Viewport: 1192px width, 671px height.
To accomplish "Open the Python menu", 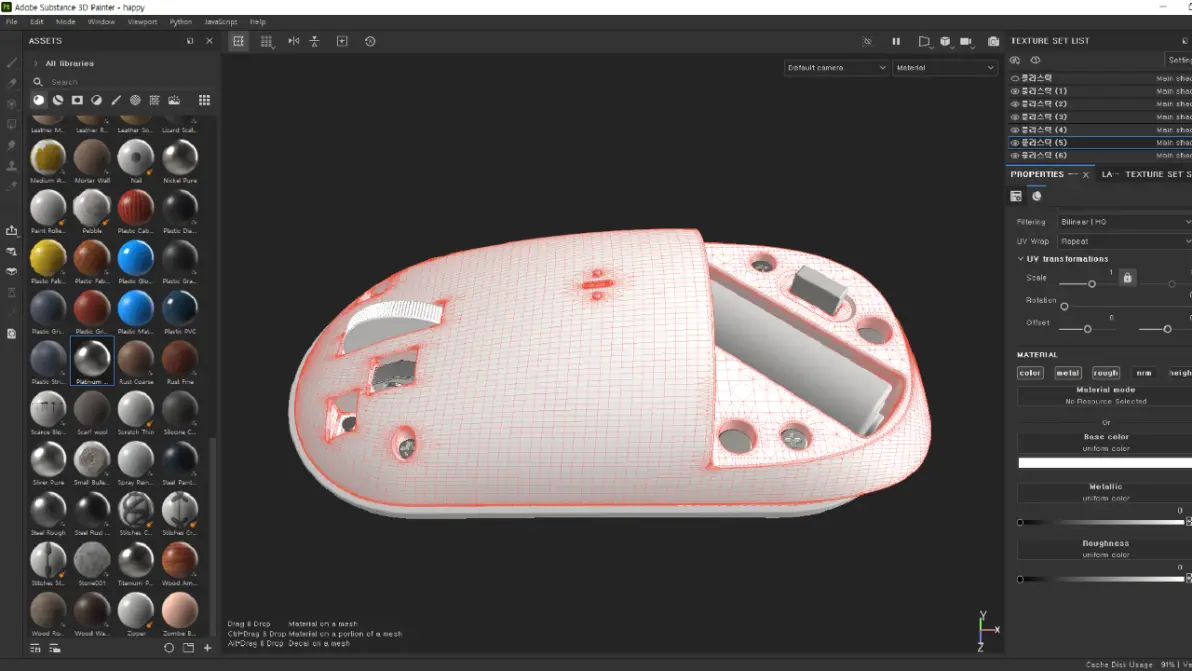I will click(x=181, y=21).
